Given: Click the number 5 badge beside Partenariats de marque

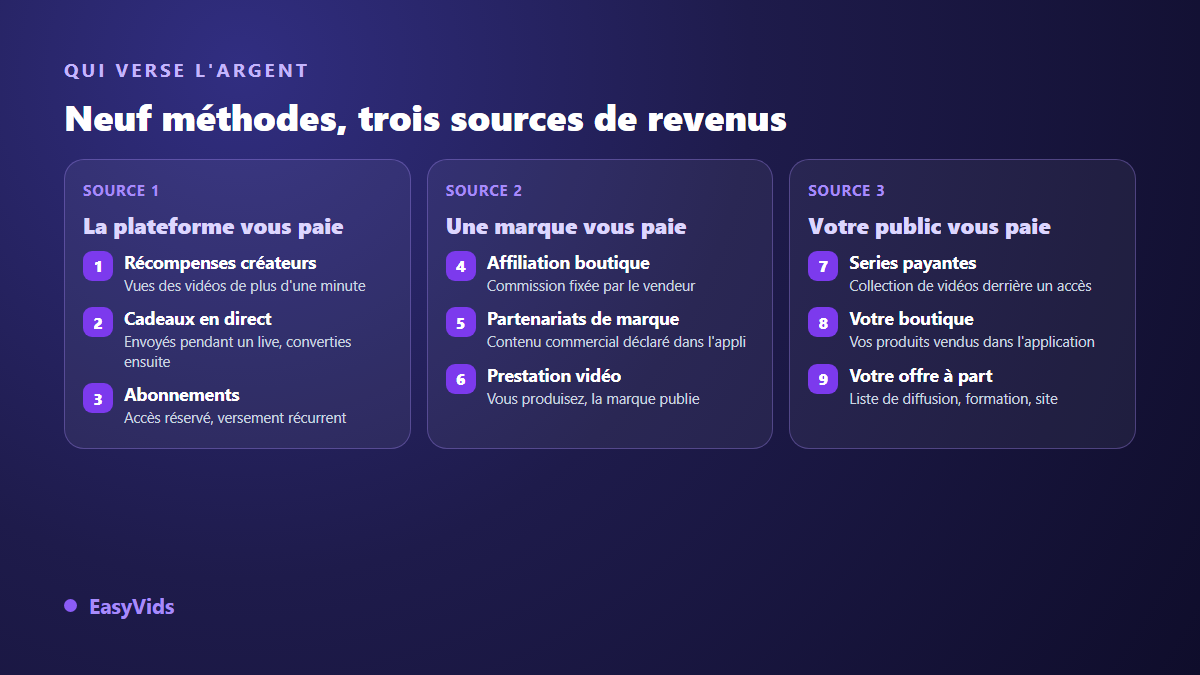Looking at the screenshot, I should click(x=461, y=323).
